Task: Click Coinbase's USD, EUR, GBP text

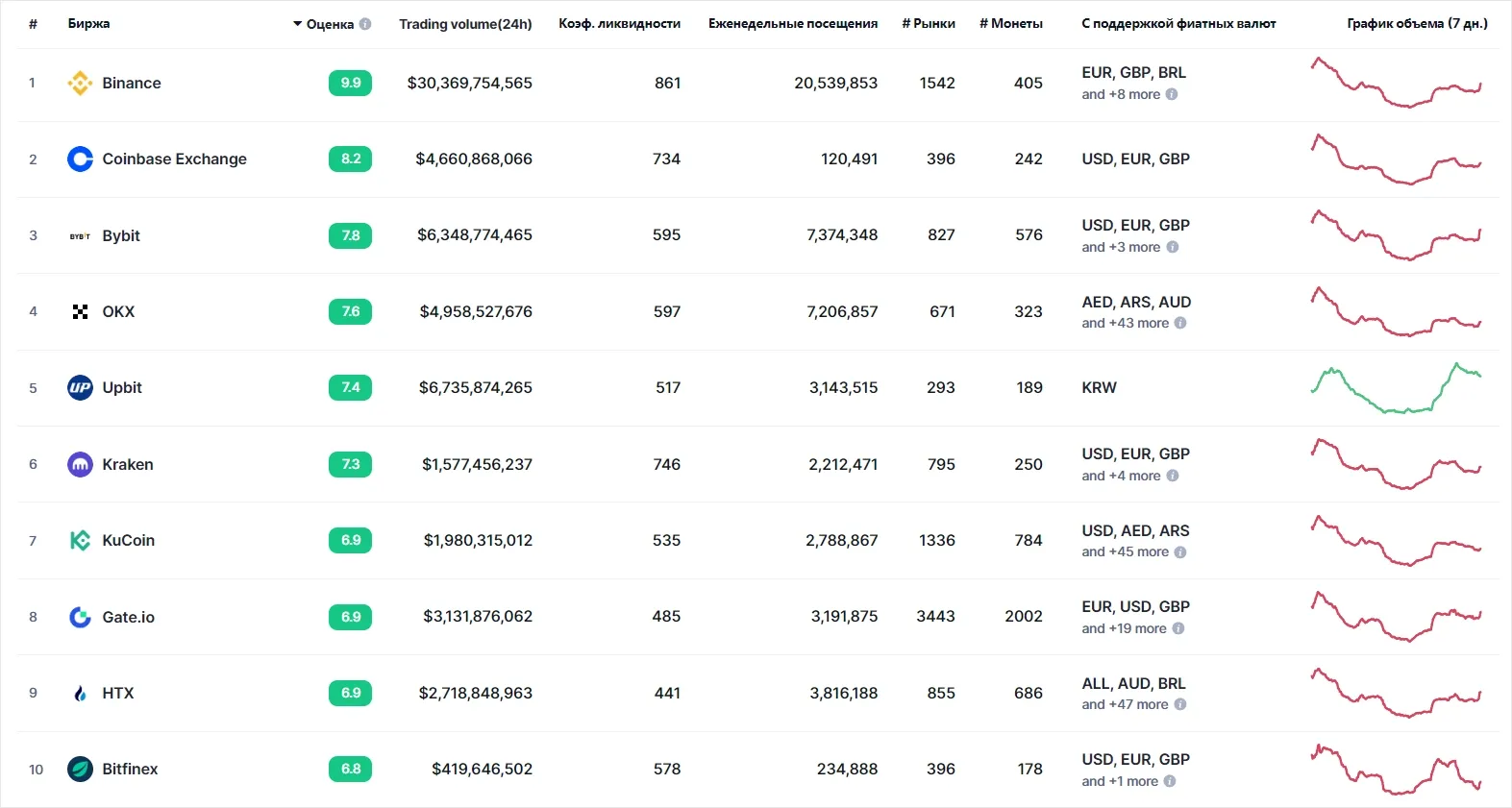Action: click(x=1136, y=159)
